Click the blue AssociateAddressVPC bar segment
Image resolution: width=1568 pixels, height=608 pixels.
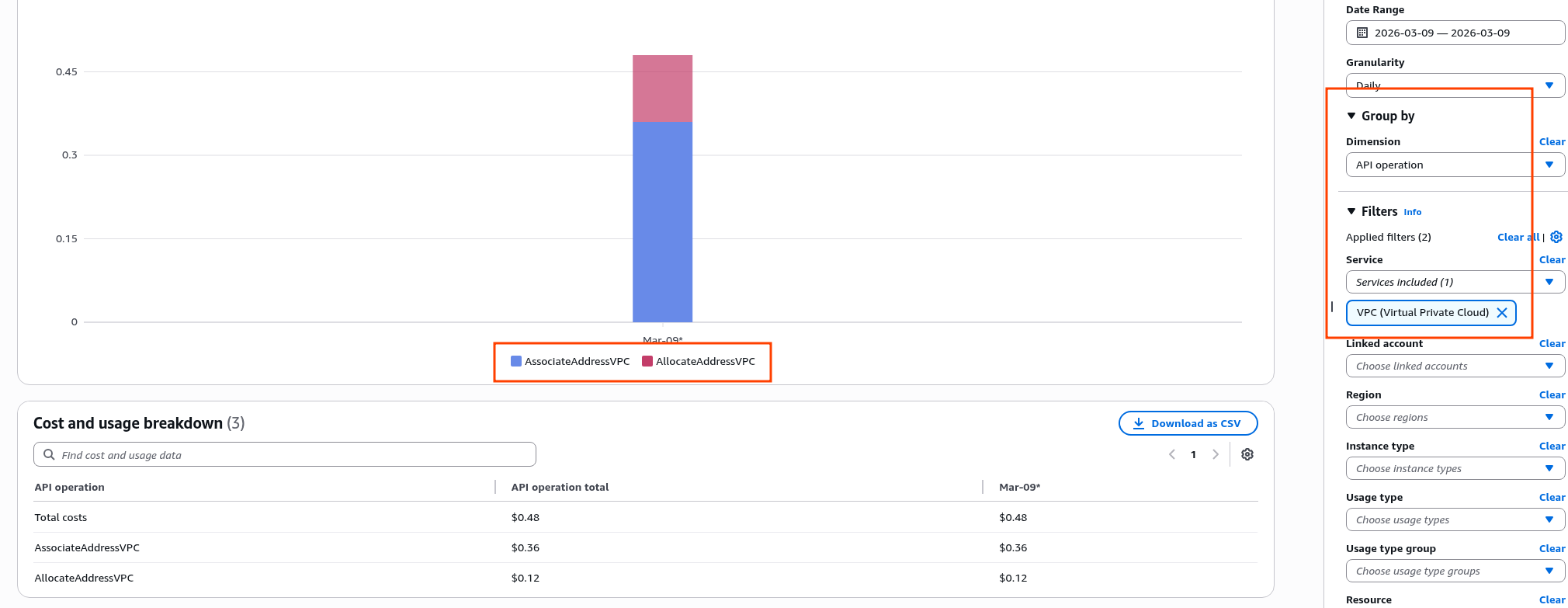click(x=662, y=221)
